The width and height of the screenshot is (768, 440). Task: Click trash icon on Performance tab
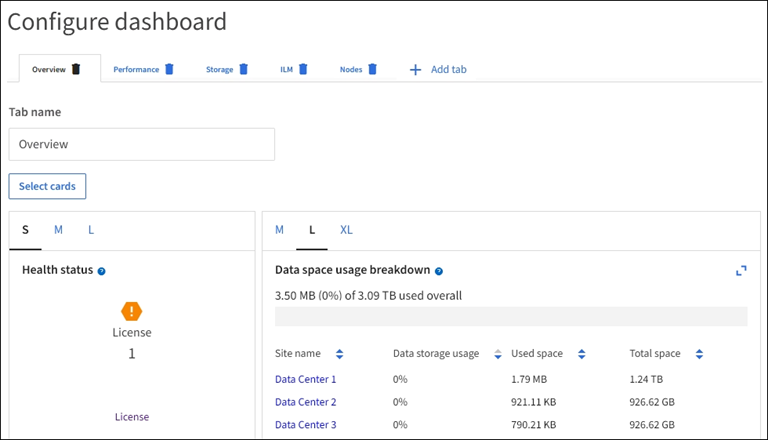[x=169, y=69]
